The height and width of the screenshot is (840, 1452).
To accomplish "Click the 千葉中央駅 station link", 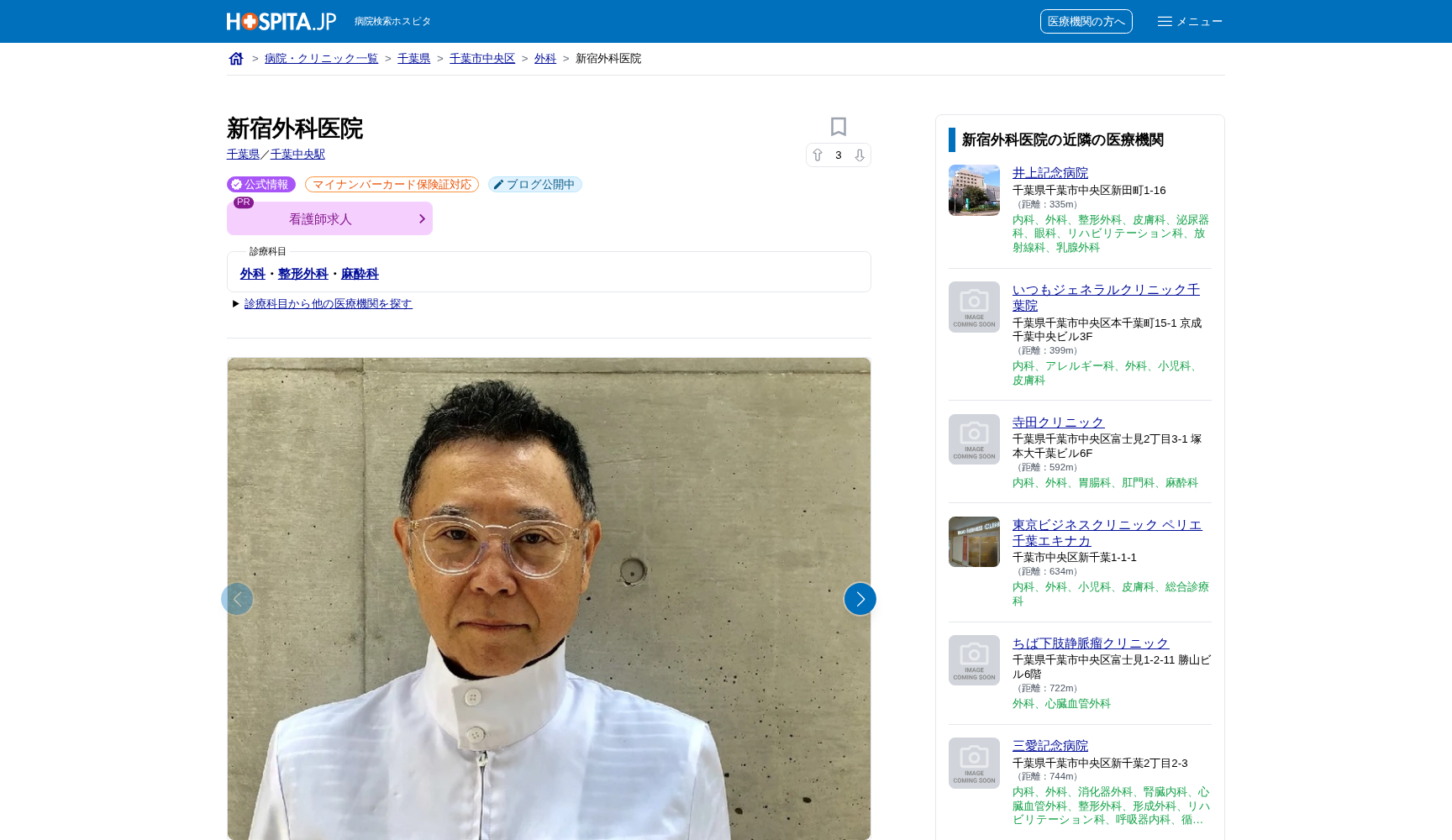I will (x=297, y=155).
